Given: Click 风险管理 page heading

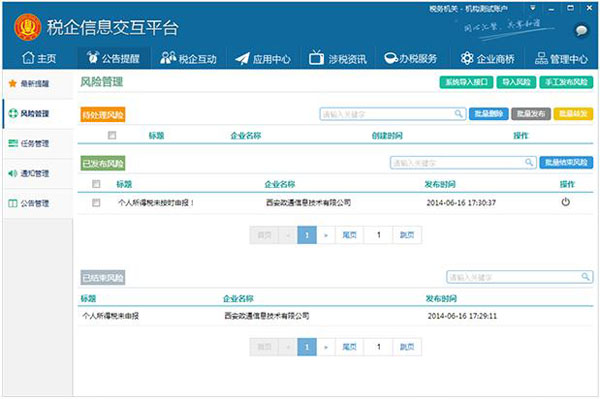Looking at the screenshot, I should click(101, 81).
